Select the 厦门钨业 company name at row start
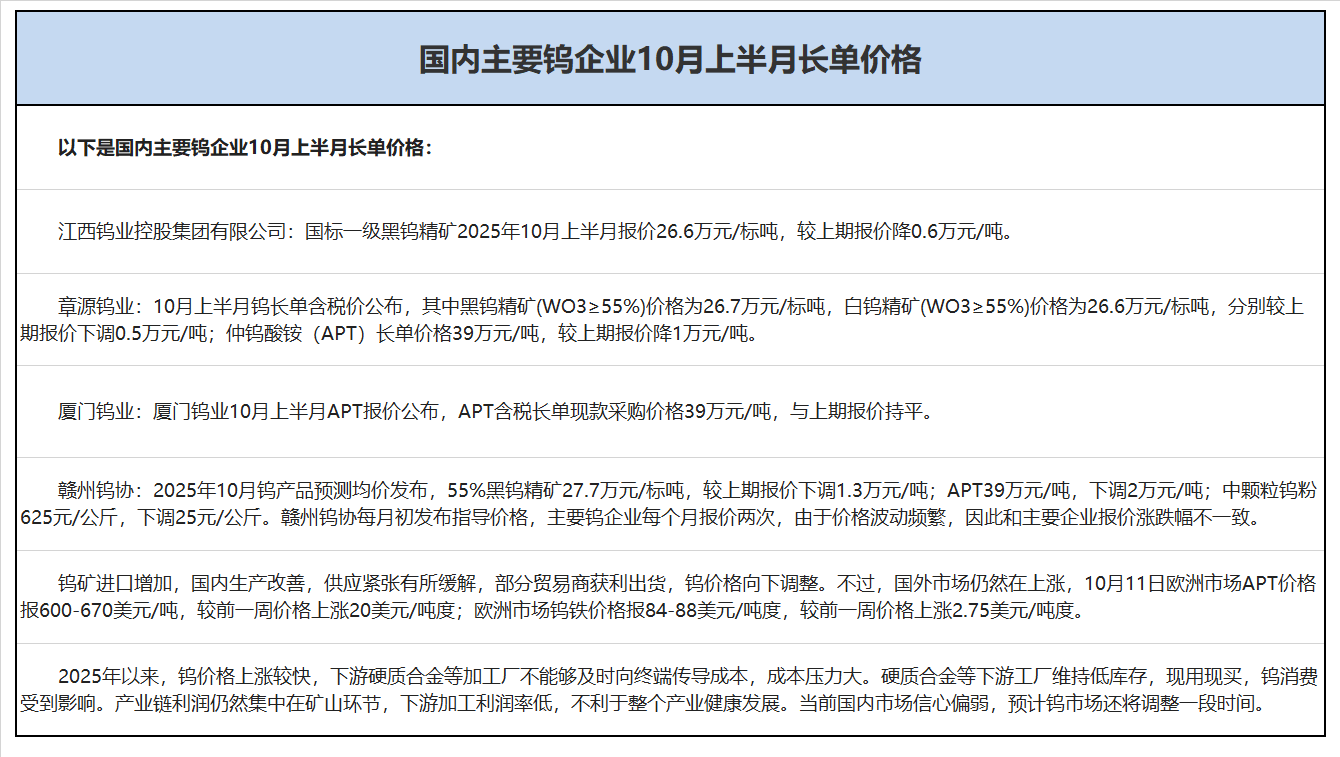 coord(95,411)
